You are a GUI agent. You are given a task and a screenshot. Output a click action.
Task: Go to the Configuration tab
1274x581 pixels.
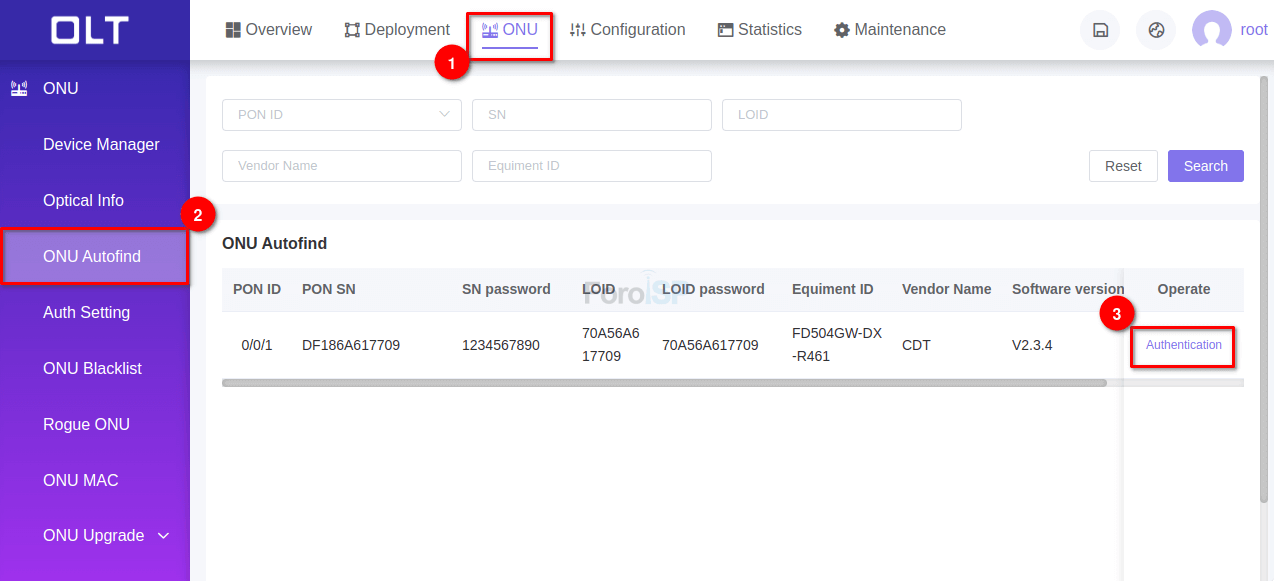[x=627, y=30]
